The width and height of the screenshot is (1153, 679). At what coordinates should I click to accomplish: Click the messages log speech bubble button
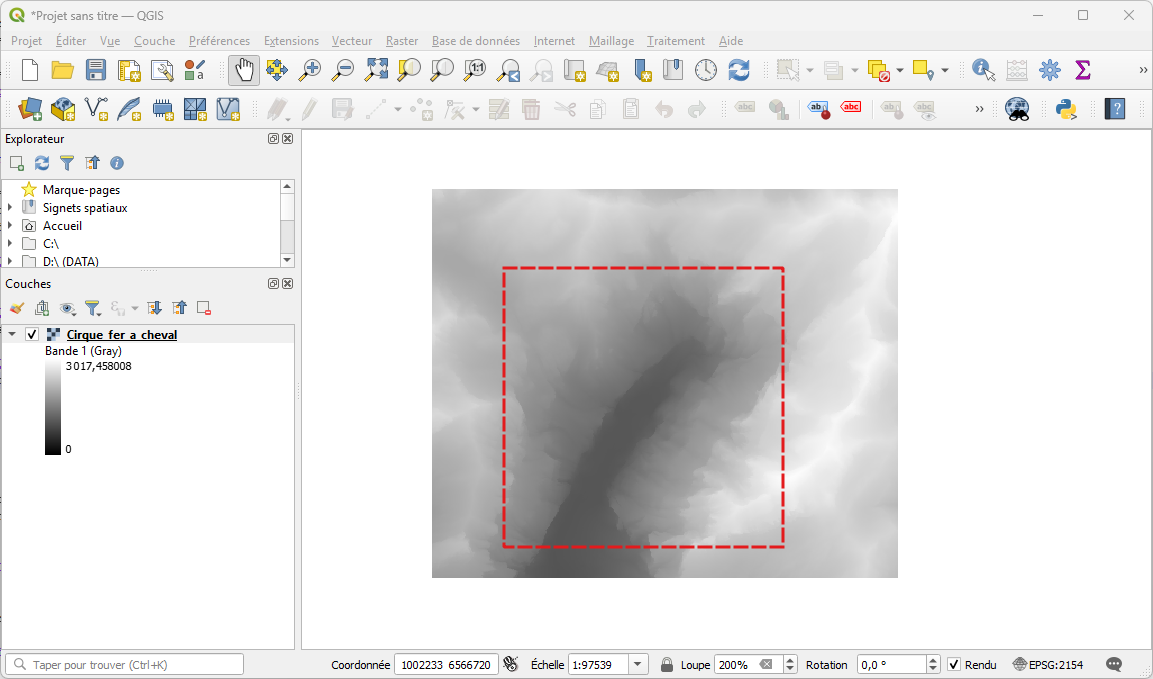[1114, 665]
